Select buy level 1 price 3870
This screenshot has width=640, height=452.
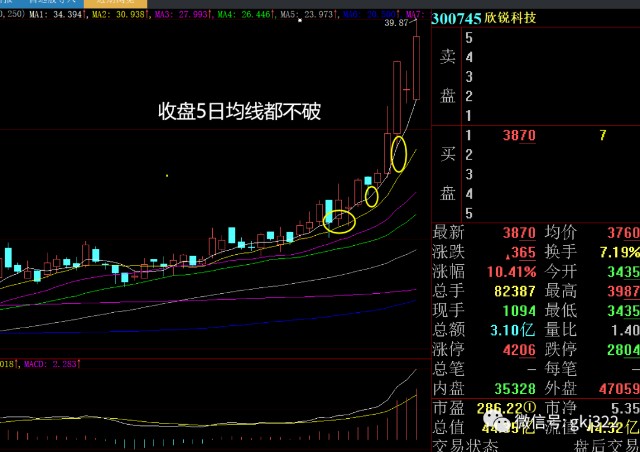pos(519,135)
